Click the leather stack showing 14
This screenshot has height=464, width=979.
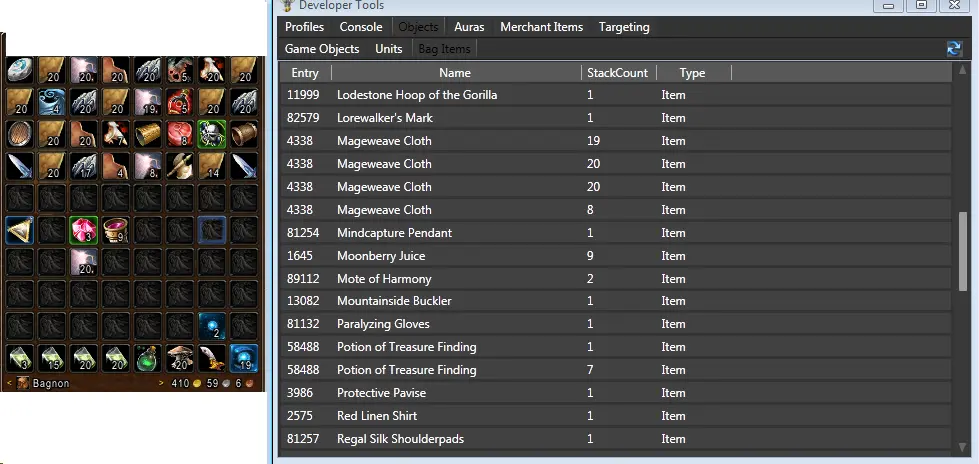tap(211, 165)
